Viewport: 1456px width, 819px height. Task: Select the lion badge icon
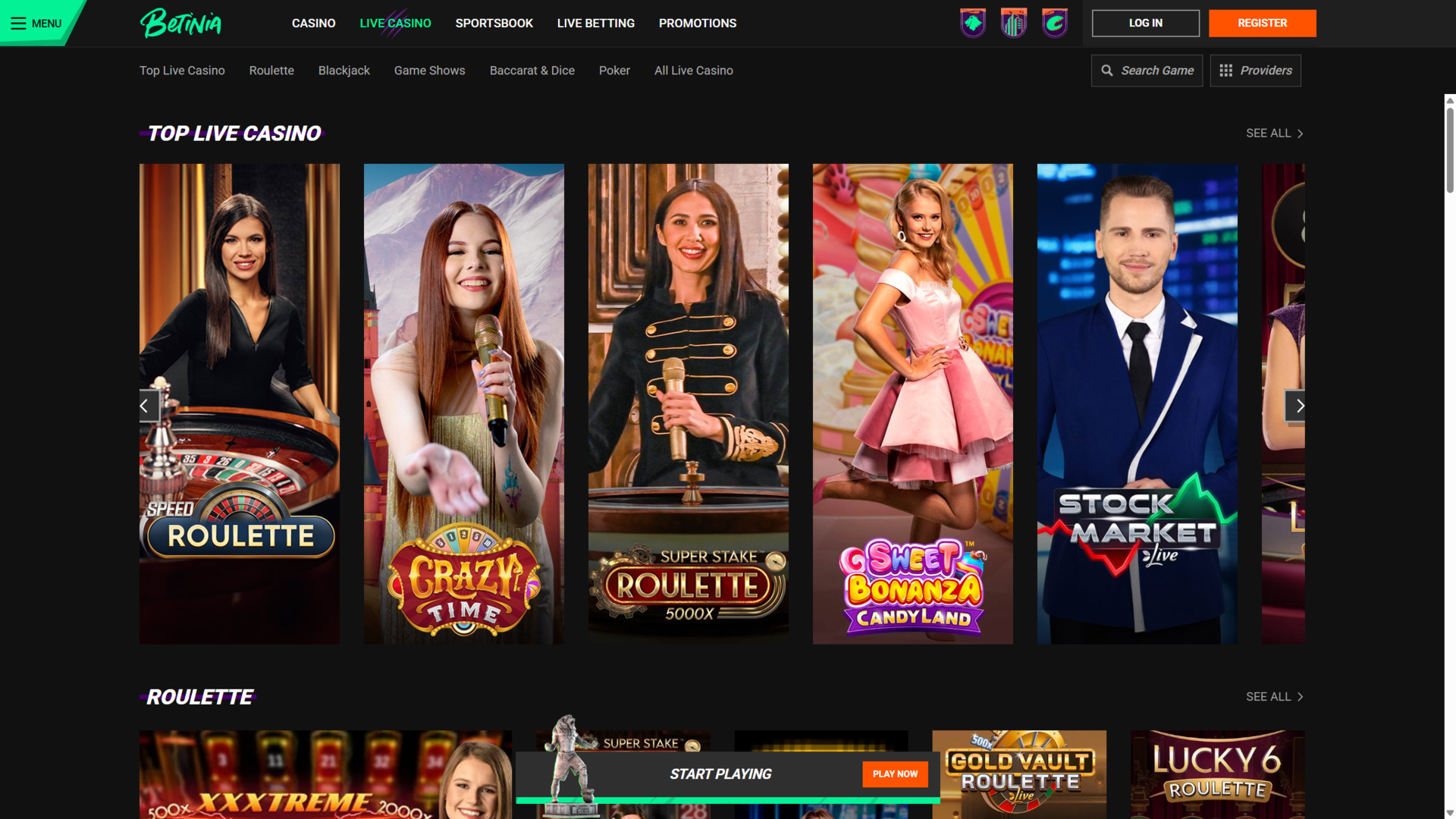(973, 23)
